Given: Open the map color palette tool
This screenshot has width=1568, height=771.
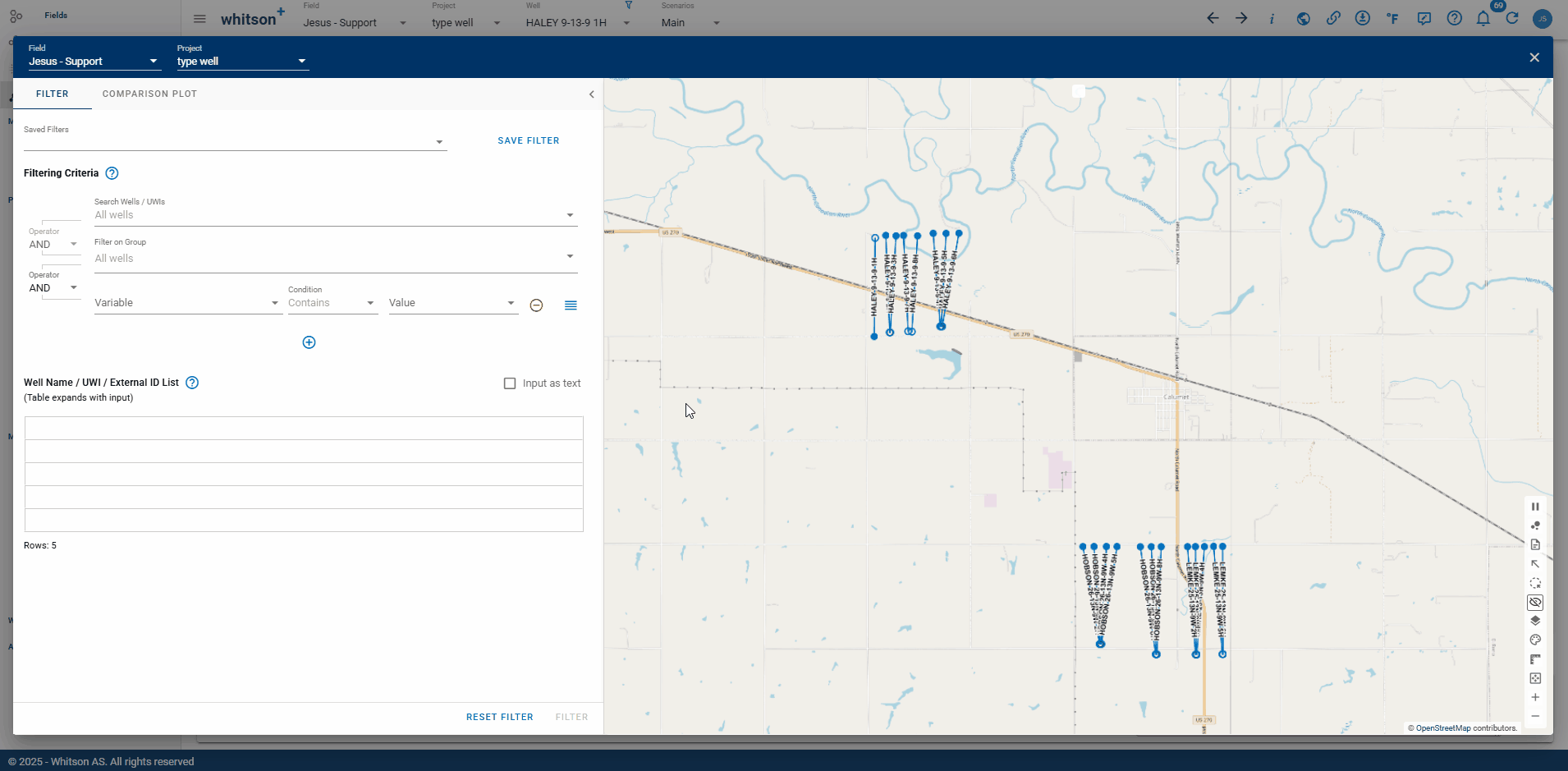Looking at the screenshot, I should coord(1535,640).
